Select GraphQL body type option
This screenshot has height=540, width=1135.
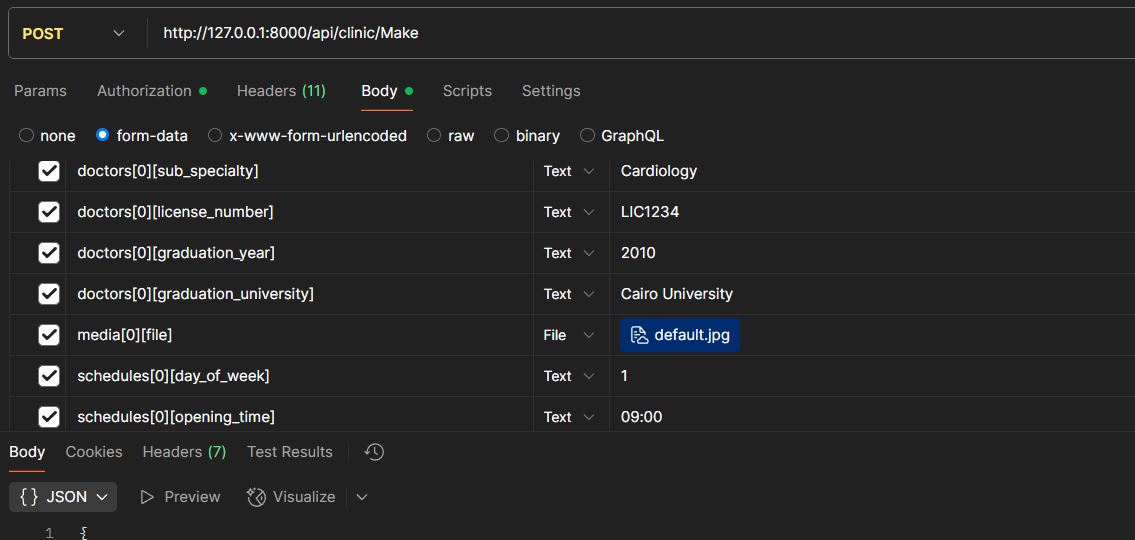(587, 136)
